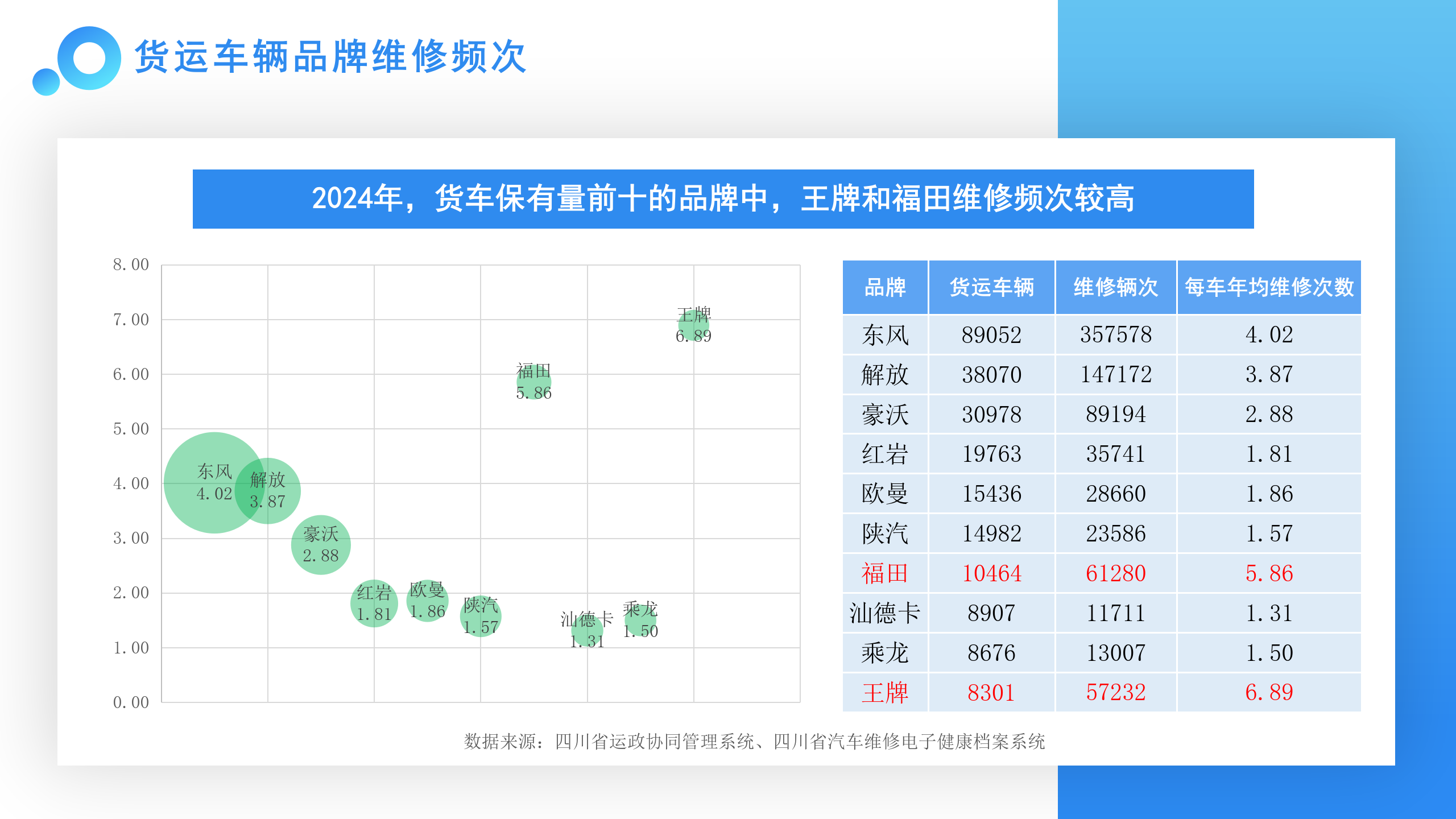This screenshot has height=819, width=1456.
Task: Select the 红岩 1.81 bubble
Action: coord(374,603)
